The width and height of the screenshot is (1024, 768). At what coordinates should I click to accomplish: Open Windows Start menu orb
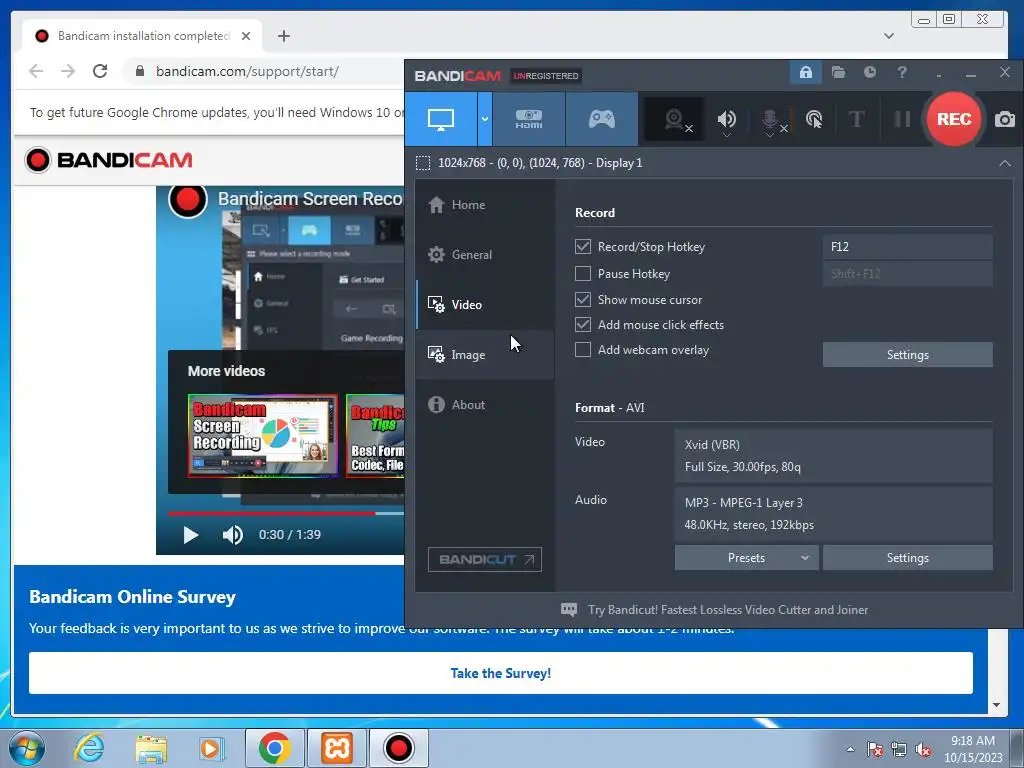tap(27, 748)
